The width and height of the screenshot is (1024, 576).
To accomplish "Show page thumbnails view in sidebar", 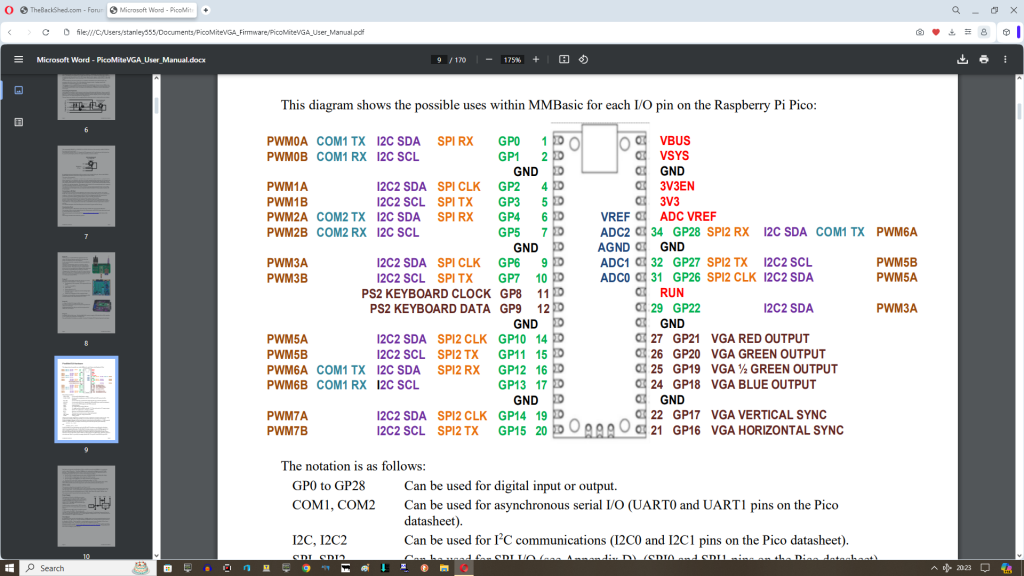I will point(18,90).
